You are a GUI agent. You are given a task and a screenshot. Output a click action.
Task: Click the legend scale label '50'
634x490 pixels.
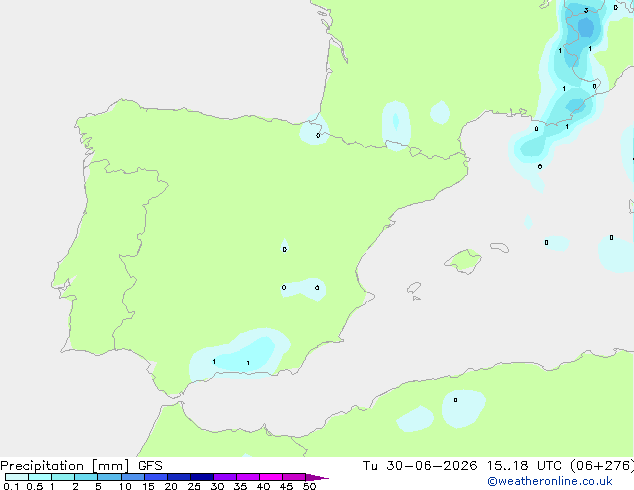click(309, 486)
